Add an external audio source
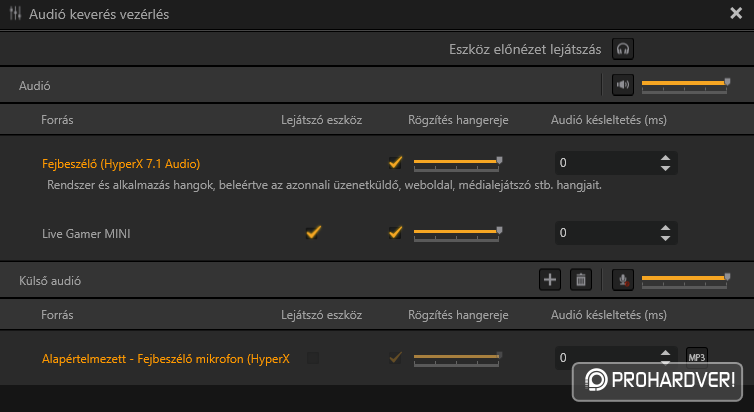The width and height of the screenshot is (754, 412). click(550, 279)
